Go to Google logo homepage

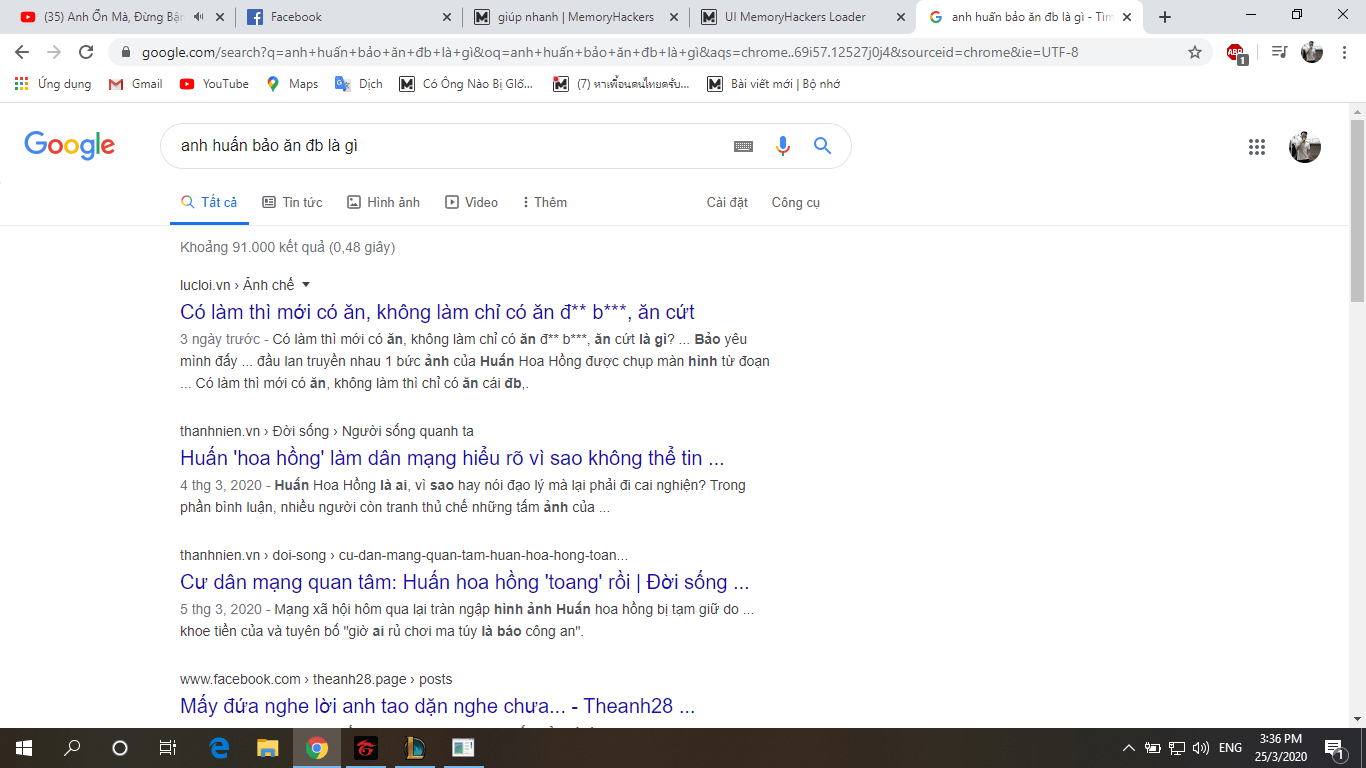(x=70, y=146)
